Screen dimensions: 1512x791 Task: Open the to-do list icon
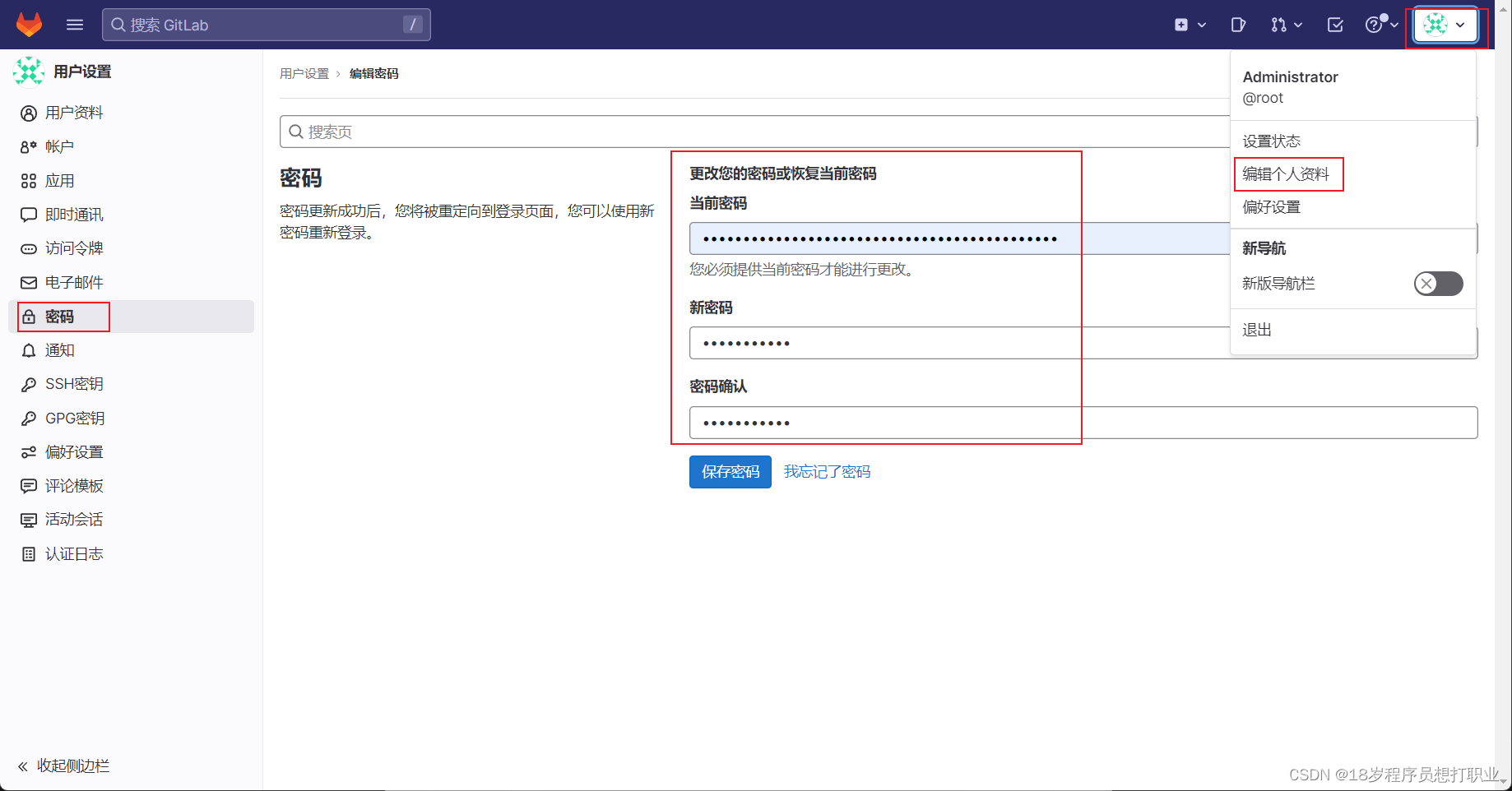[1335, 25]
